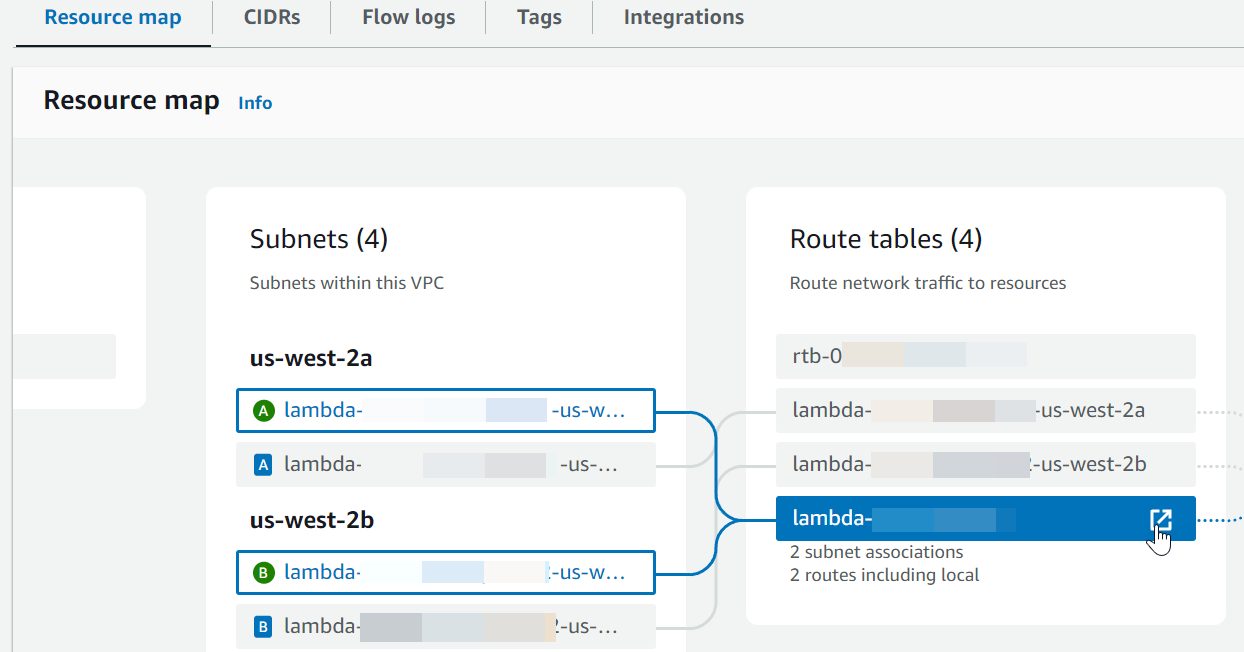The height and width of the screenshot is (652, 1244).
Task: Open the Tags tab
Action: click(539, 18)
